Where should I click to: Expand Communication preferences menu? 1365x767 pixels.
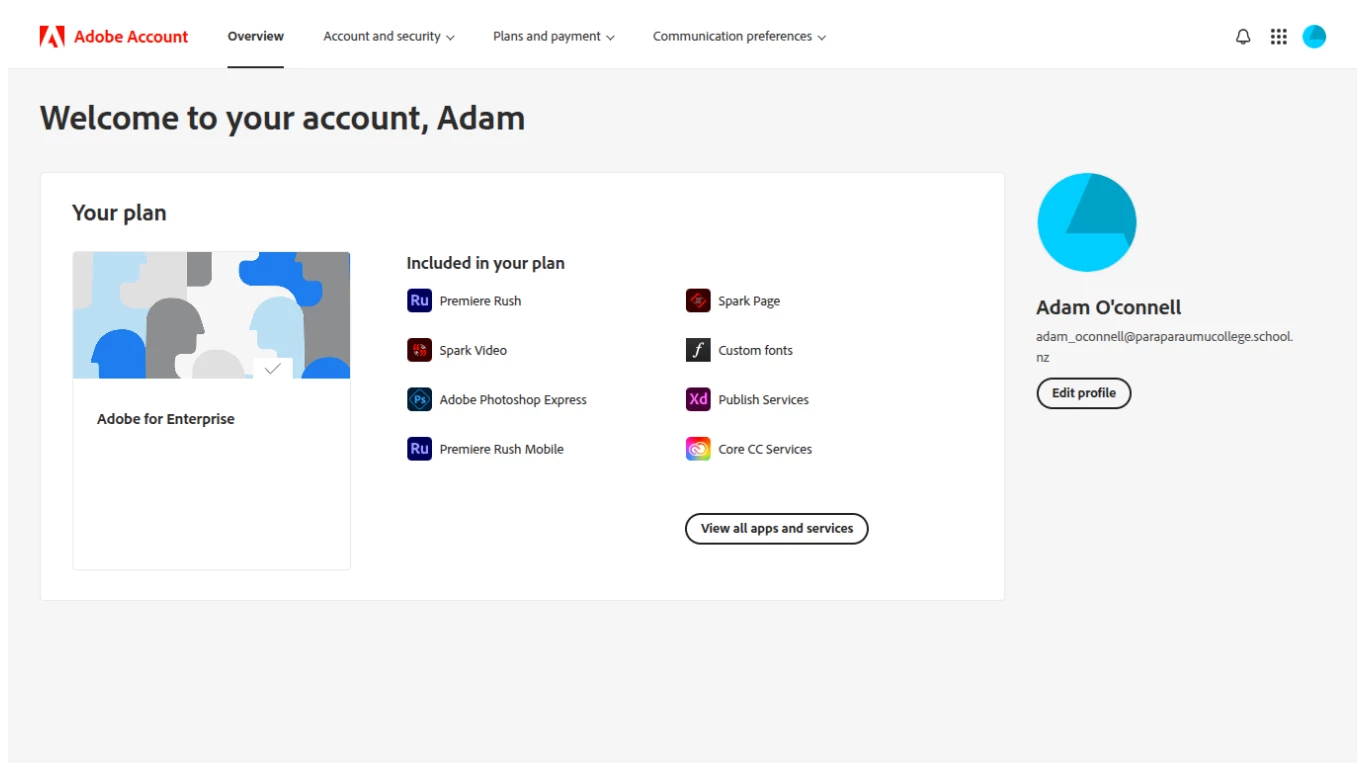coord(740,36)
